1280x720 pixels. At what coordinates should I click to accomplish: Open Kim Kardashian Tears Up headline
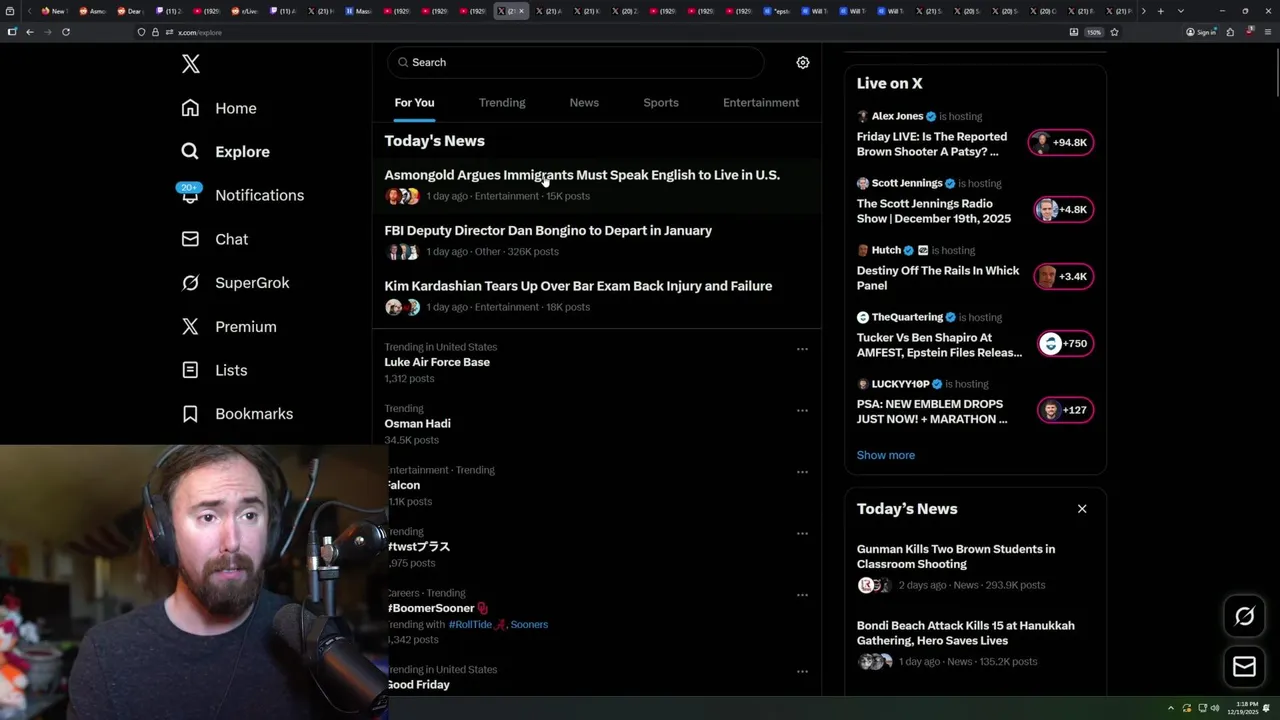pyautogui.click(x=578, y=286)
